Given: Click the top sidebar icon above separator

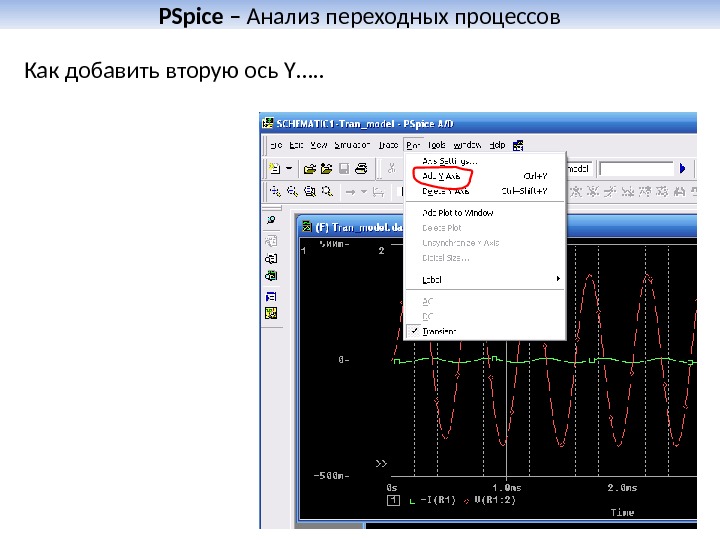Looking at the screenshot, I should coord(271,220).
